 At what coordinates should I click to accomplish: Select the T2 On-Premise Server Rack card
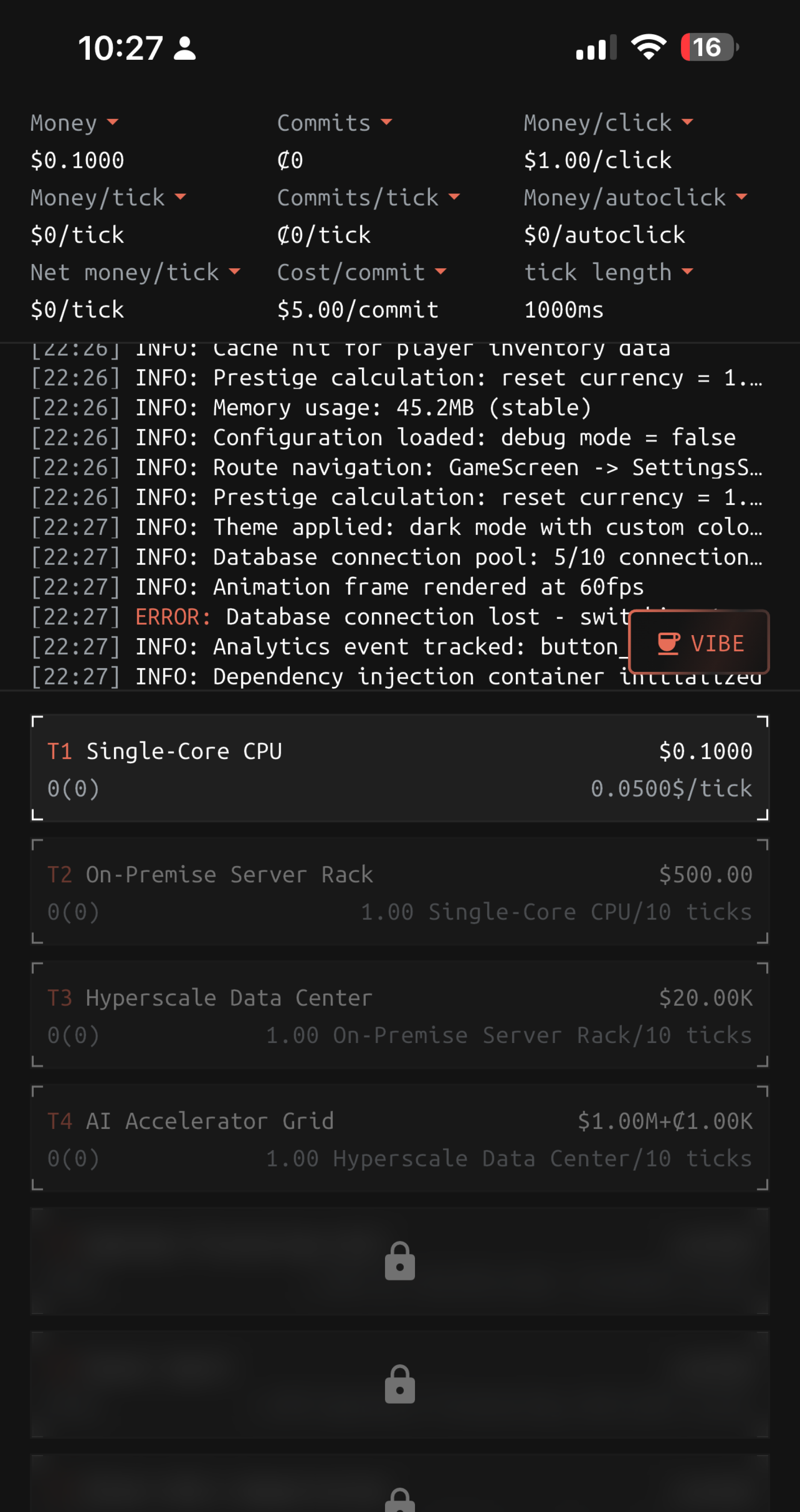coord(400,892)
